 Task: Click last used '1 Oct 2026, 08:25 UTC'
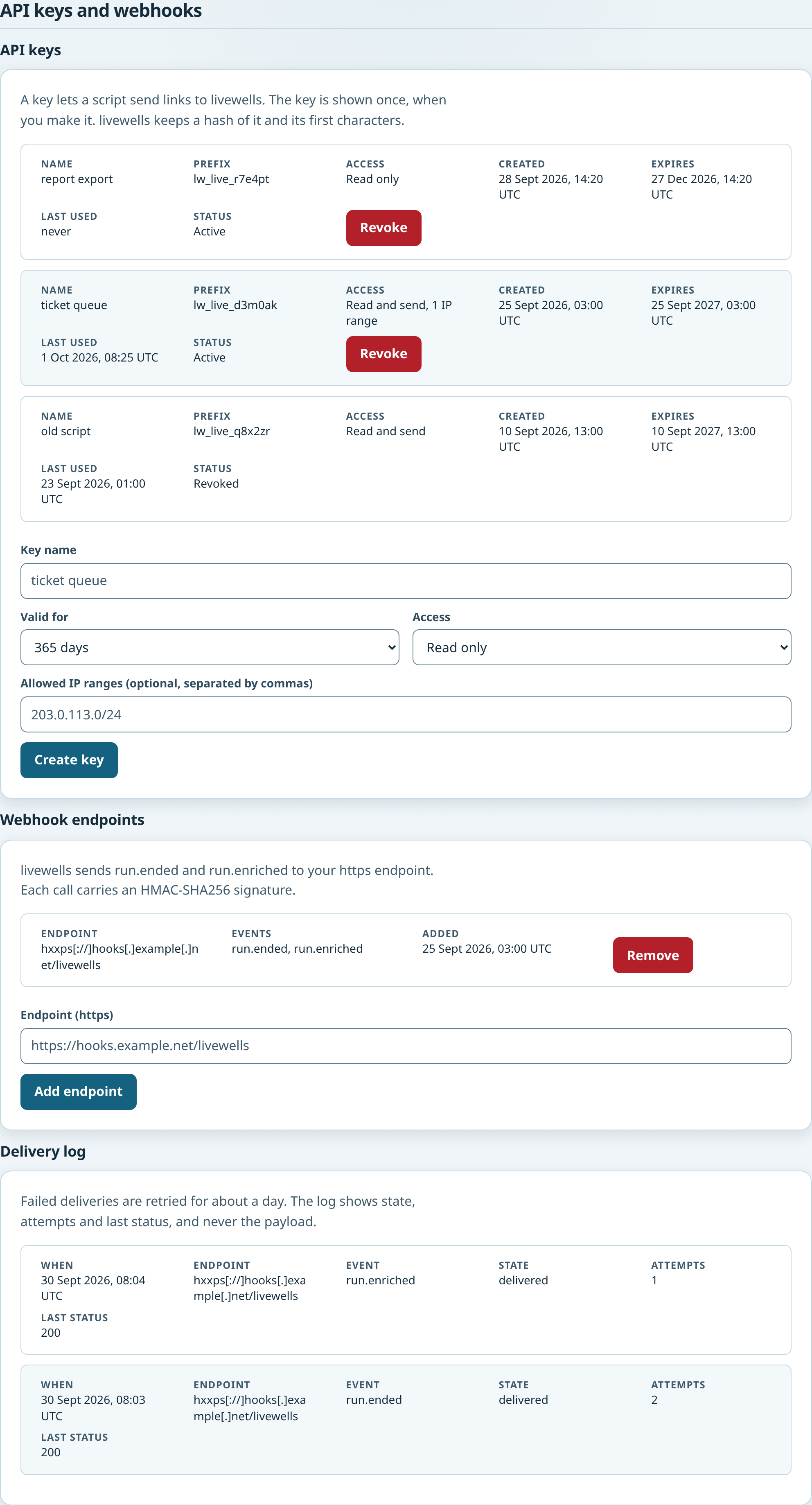[100, 357]
